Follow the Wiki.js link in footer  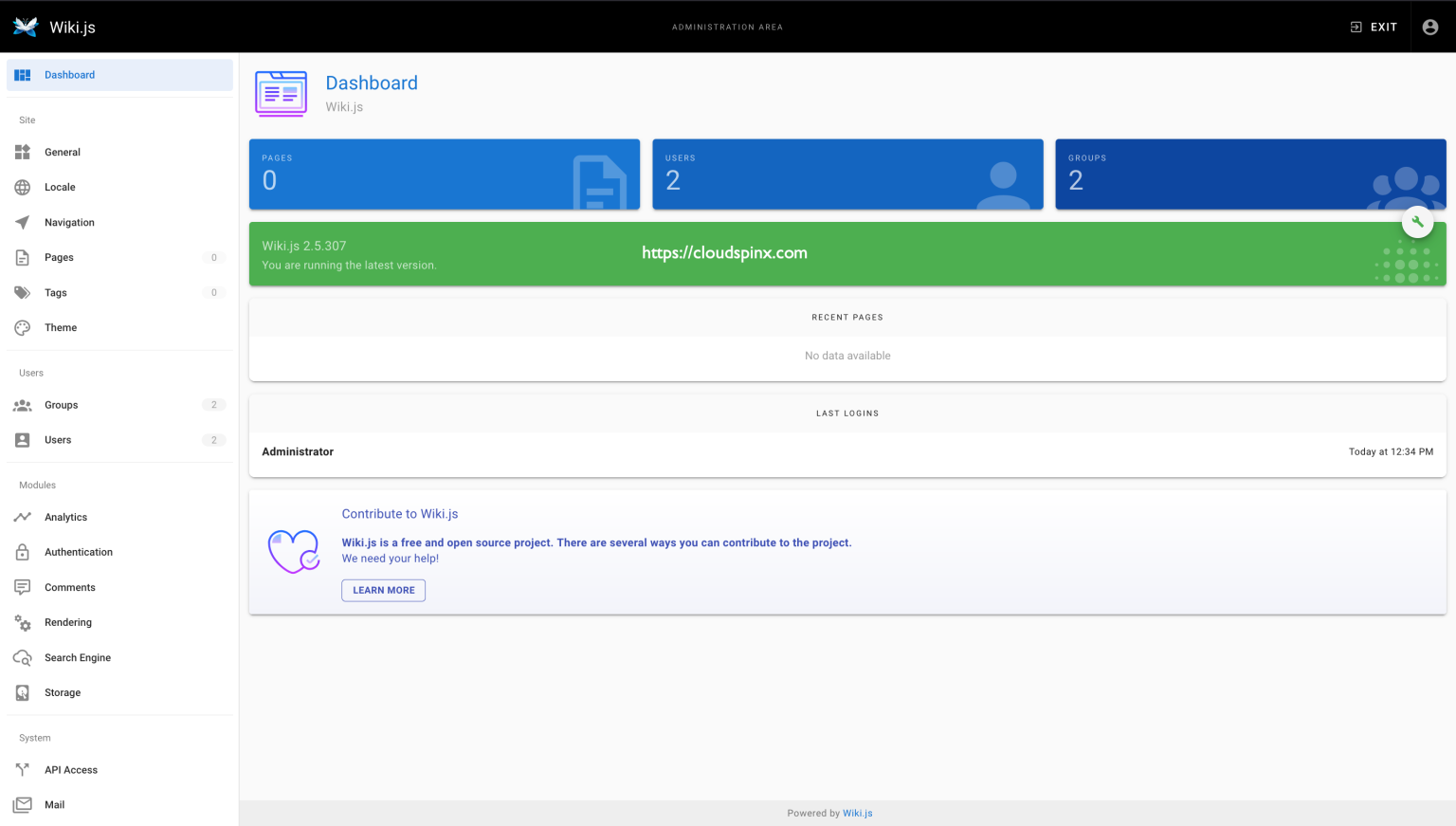pos(857,814)
